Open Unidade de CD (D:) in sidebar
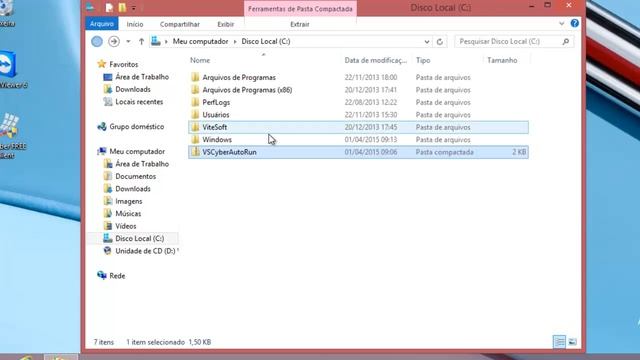The width and height of the screenshot is (640, 360). click(x=145, y=251)
